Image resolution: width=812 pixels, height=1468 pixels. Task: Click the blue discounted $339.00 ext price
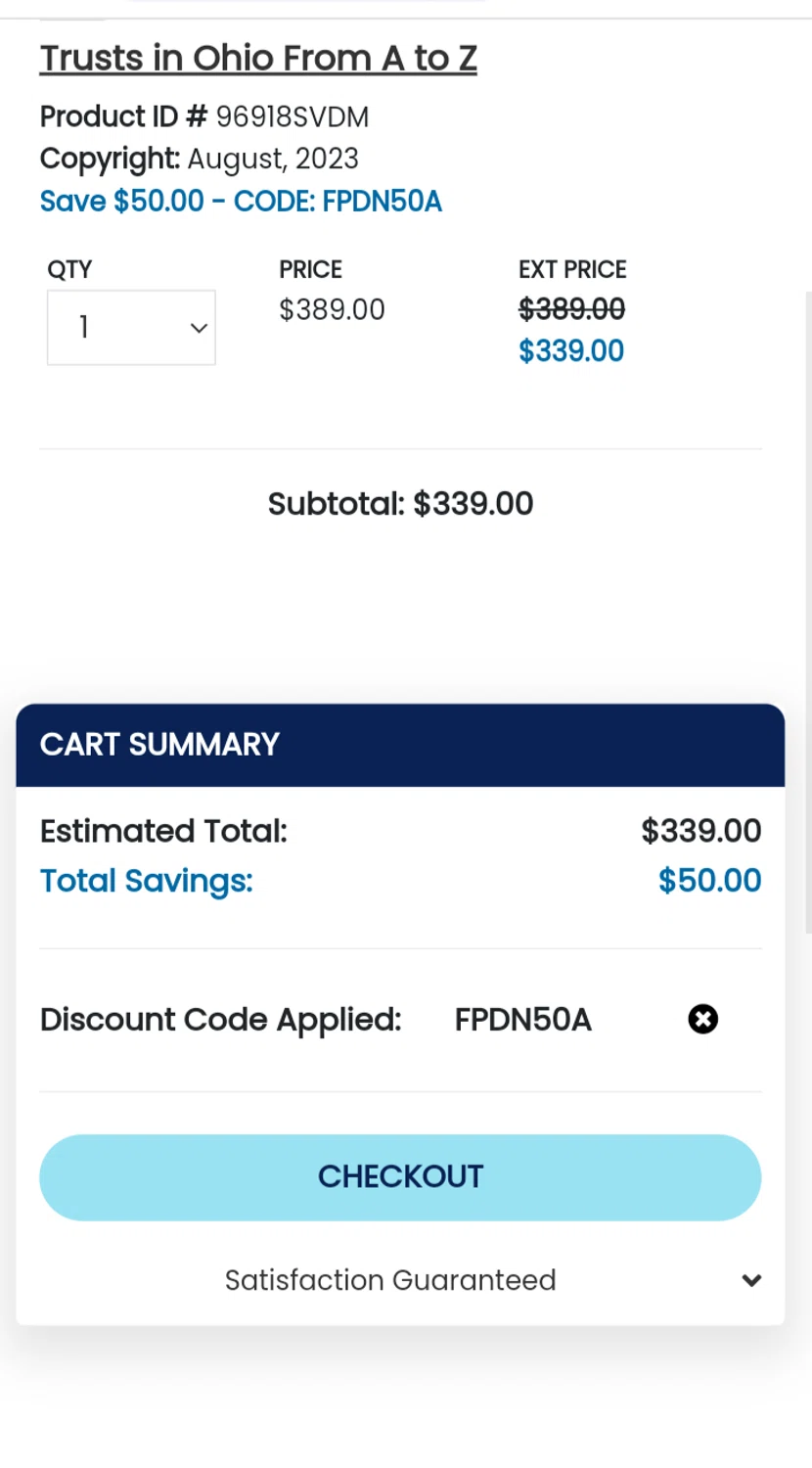[571, 351]
